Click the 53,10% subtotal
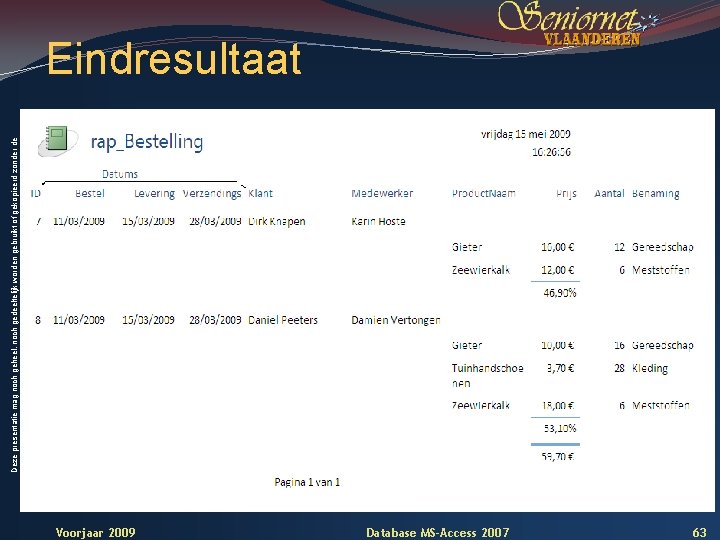Image resolution: width=720 pixels, height=540 pixels. tap(560, 428)
